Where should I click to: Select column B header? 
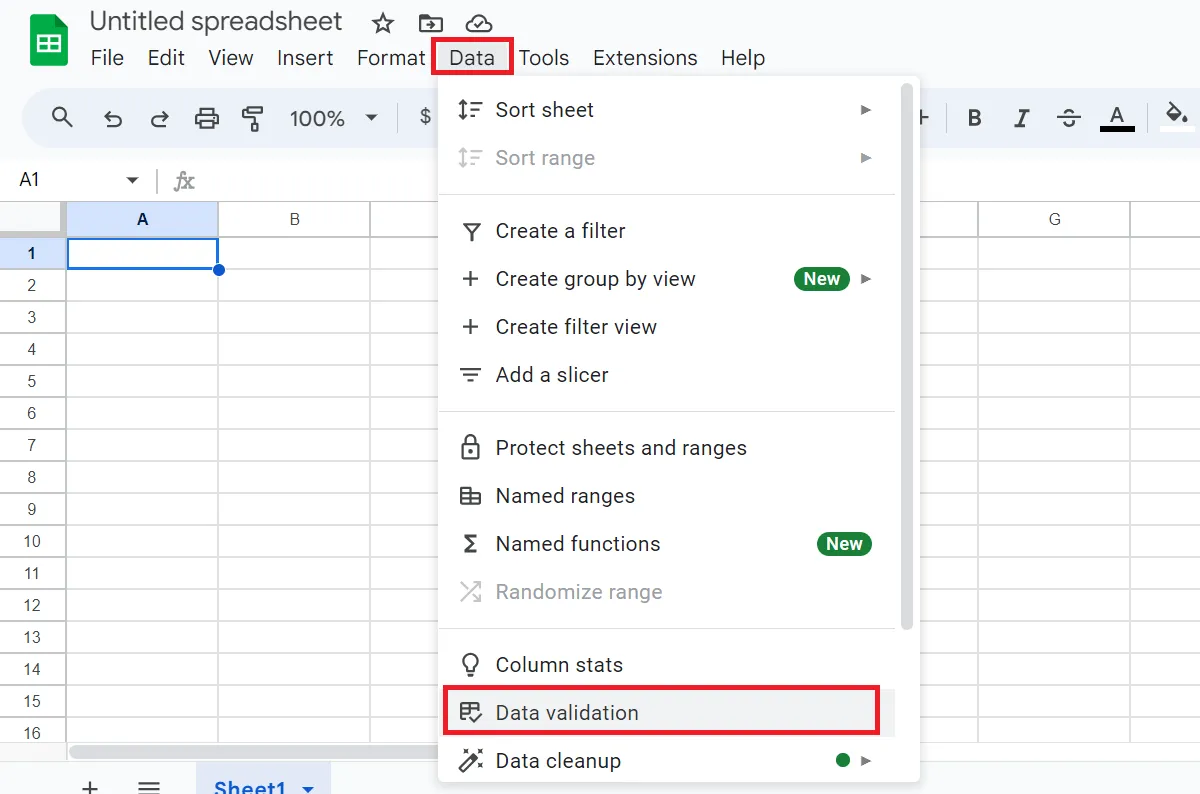294,219
